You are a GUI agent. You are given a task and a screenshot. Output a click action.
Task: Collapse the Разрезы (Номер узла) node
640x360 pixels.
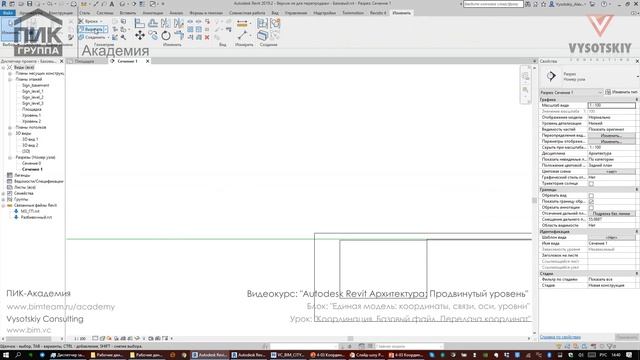click(x=10, y=158)
